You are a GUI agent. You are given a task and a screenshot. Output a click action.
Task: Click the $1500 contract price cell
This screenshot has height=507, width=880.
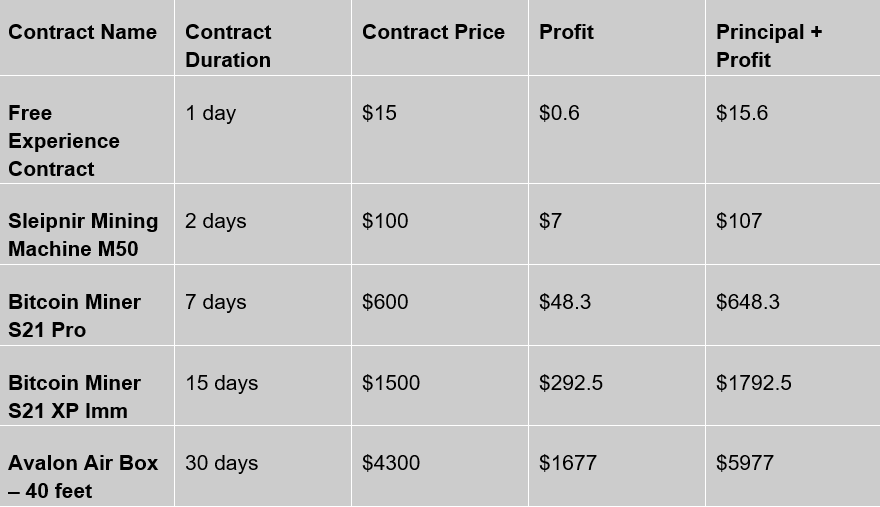(391, 383)
